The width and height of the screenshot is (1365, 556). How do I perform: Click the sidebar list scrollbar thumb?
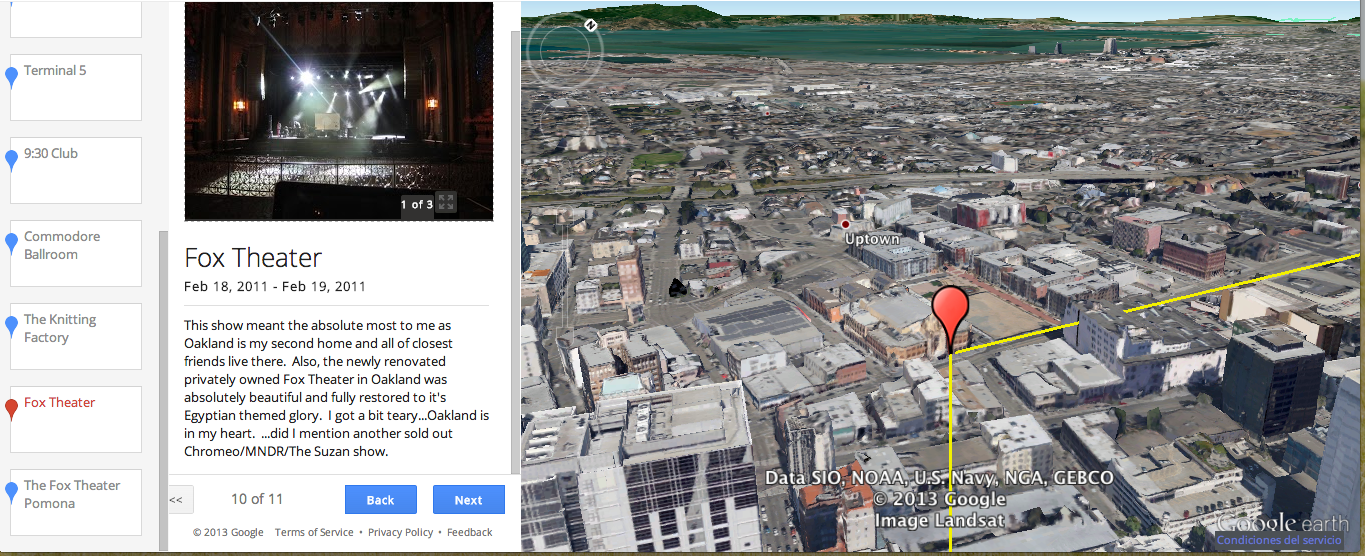pos(163,390)
